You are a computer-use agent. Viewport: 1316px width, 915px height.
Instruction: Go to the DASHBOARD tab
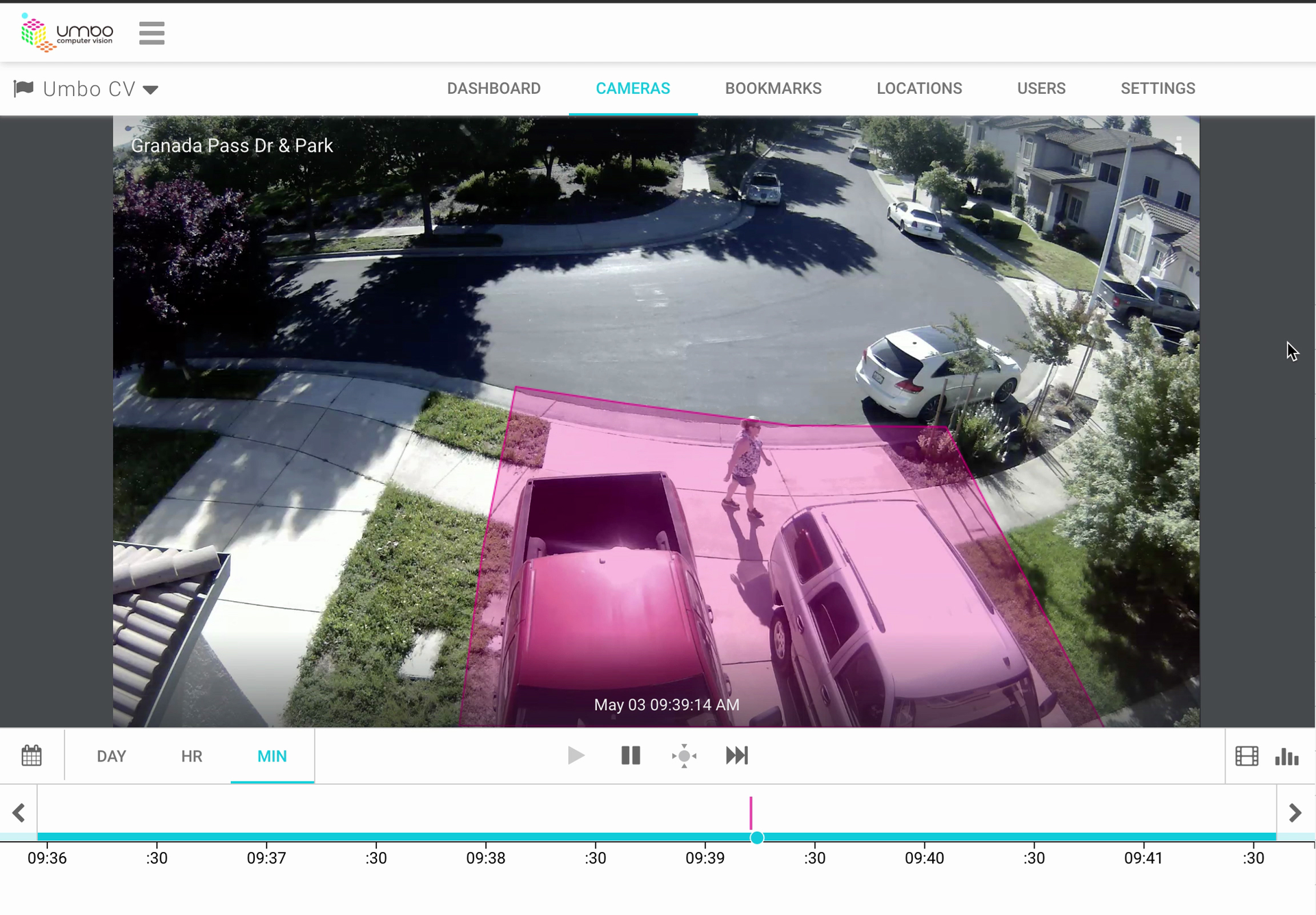coord(493,88)
